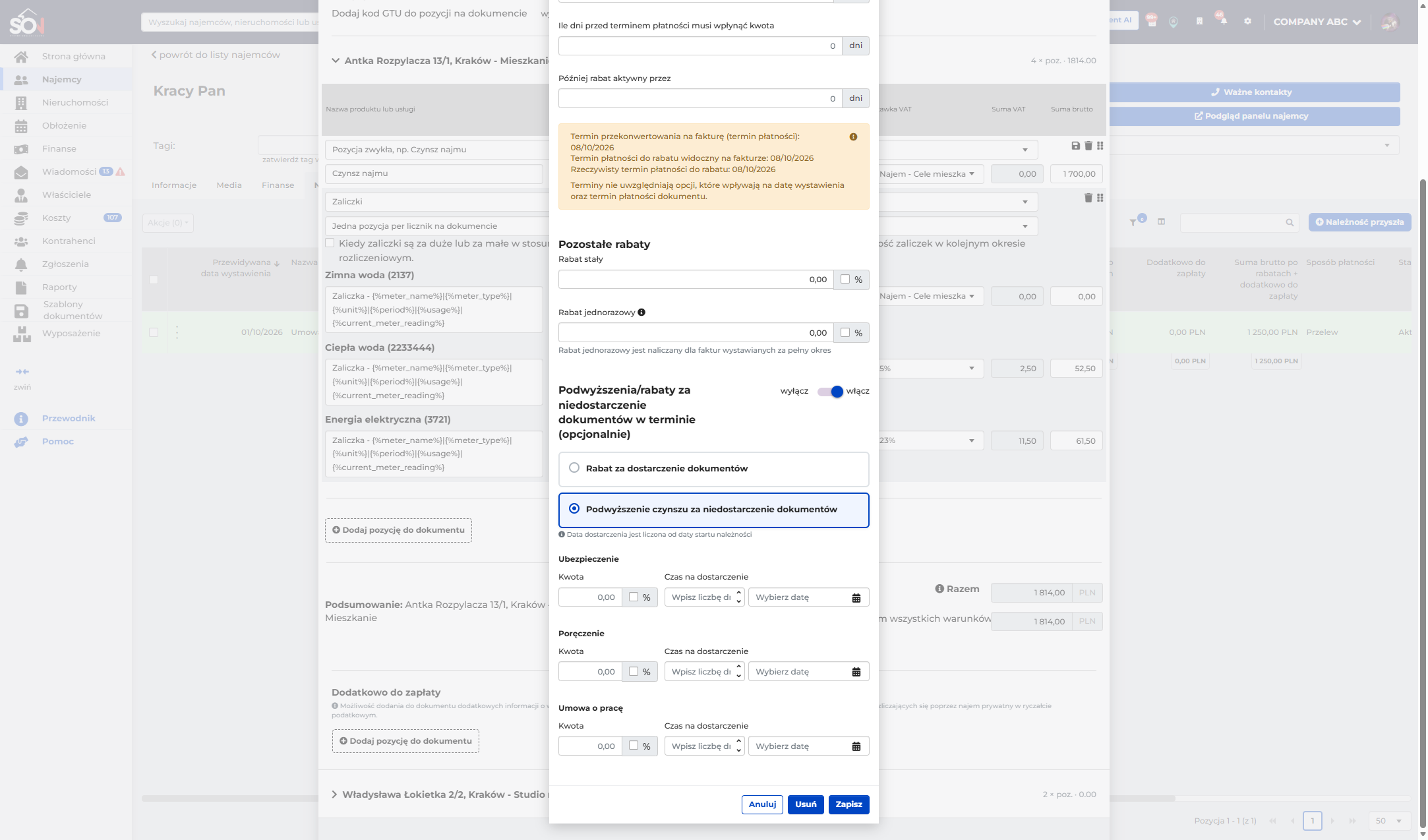Click the info icon next to Rabat jednorazowy
The height and width of the screenshot is (840, 1428).
[641, 313]
